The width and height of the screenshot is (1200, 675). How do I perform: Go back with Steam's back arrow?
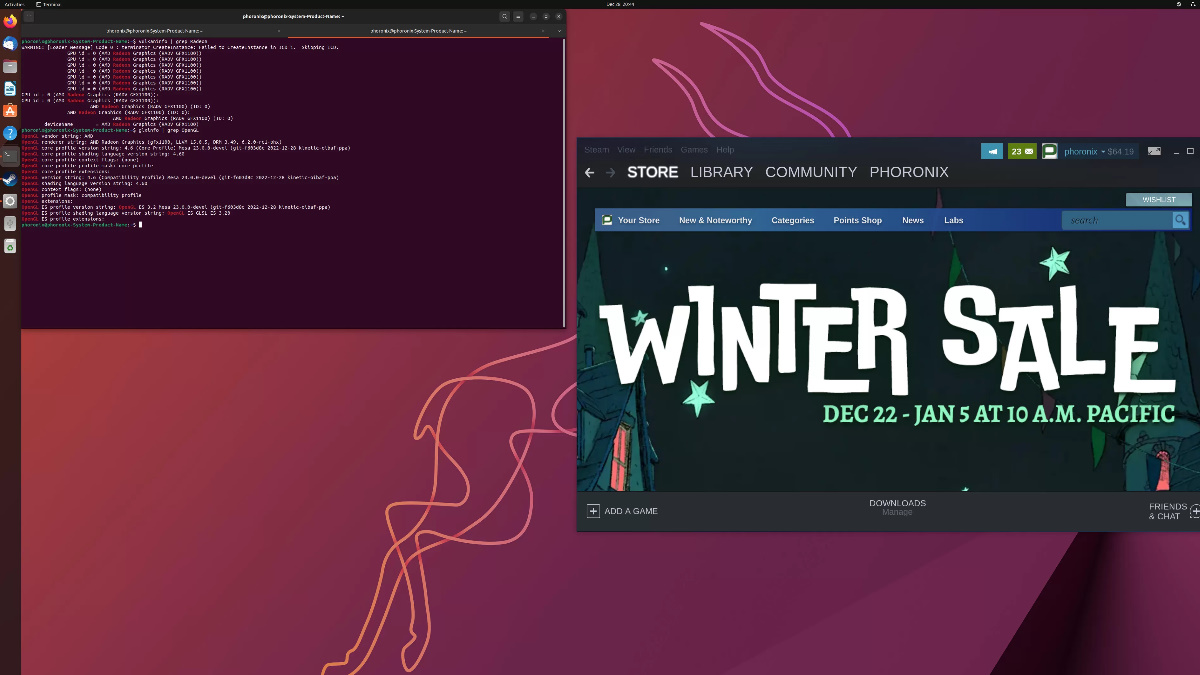[589, 172]
